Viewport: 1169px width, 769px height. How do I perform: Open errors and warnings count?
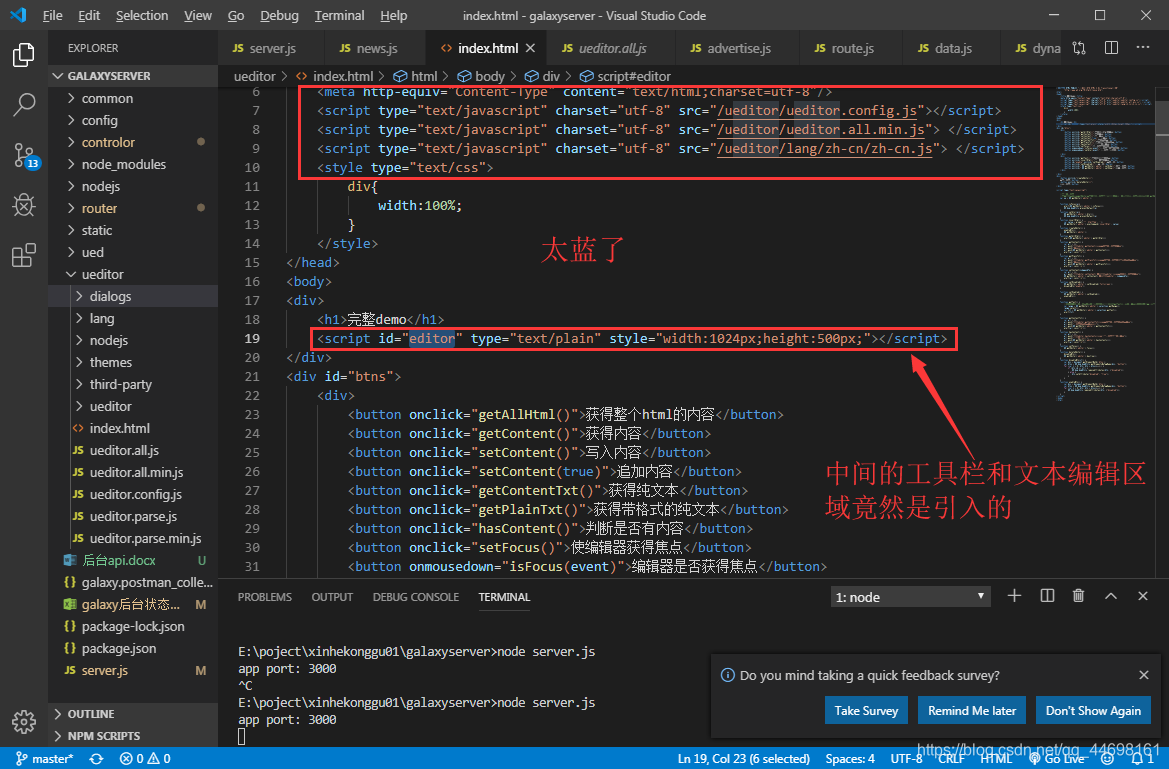145,759
